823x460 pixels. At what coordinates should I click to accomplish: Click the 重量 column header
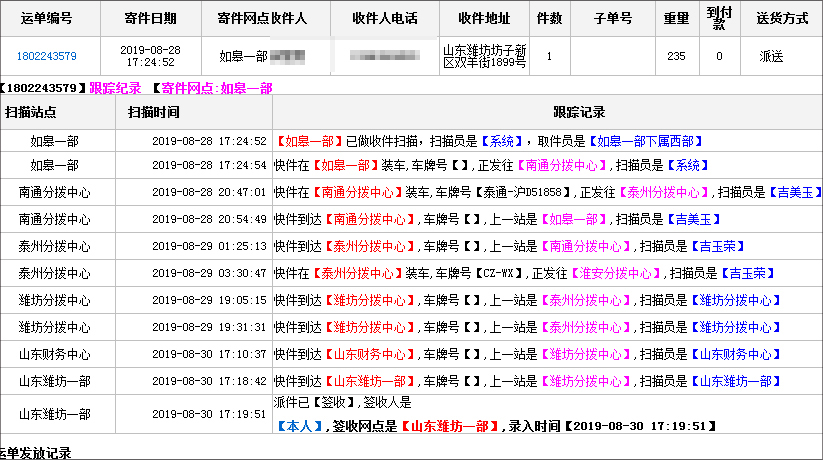coord(676,18)
